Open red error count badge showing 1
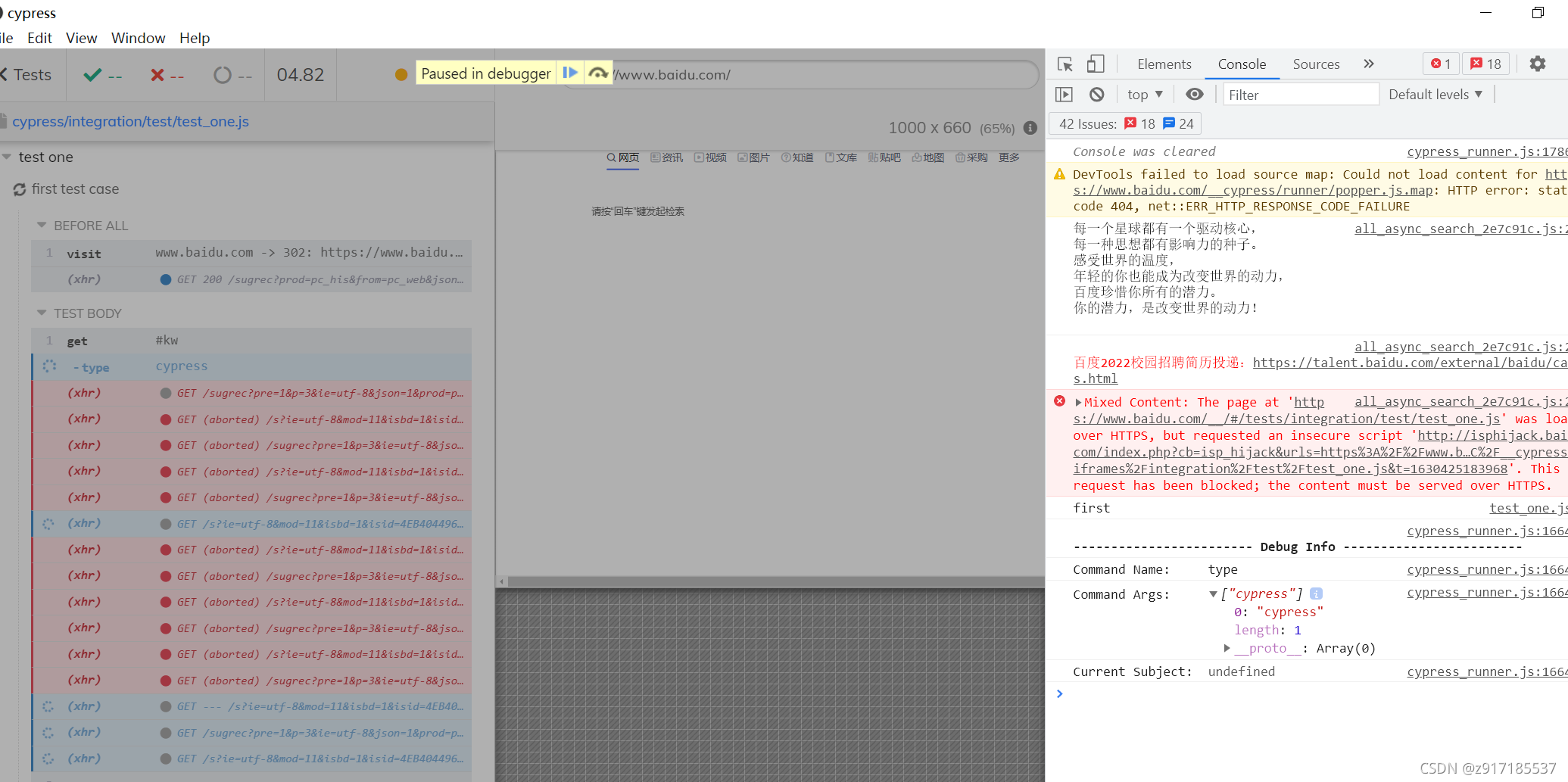 click(x=1441, y=64)
